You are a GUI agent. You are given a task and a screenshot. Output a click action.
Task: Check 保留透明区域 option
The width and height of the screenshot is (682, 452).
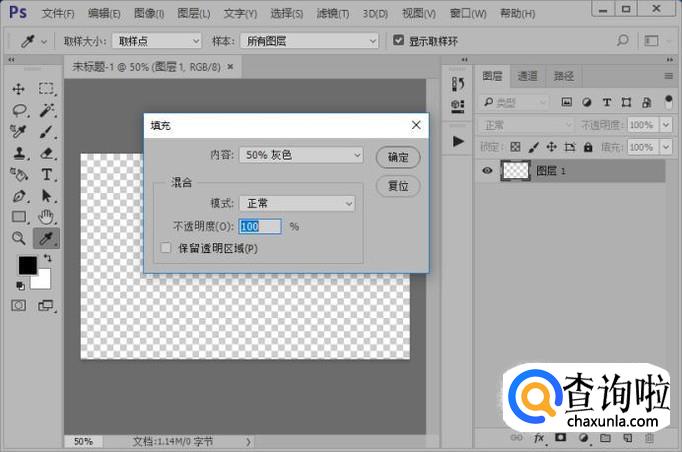[166, 248]
